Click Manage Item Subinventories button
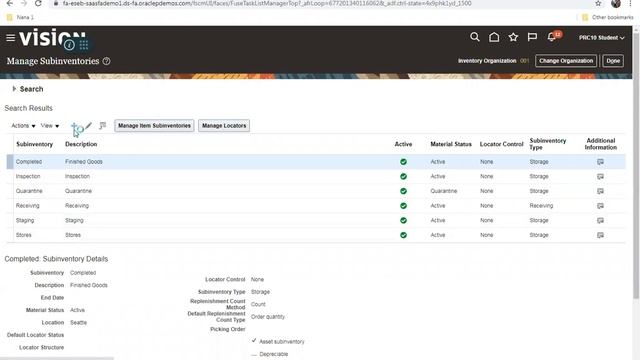This screenshot has width=640, height=360. click(x=154, y=126)
